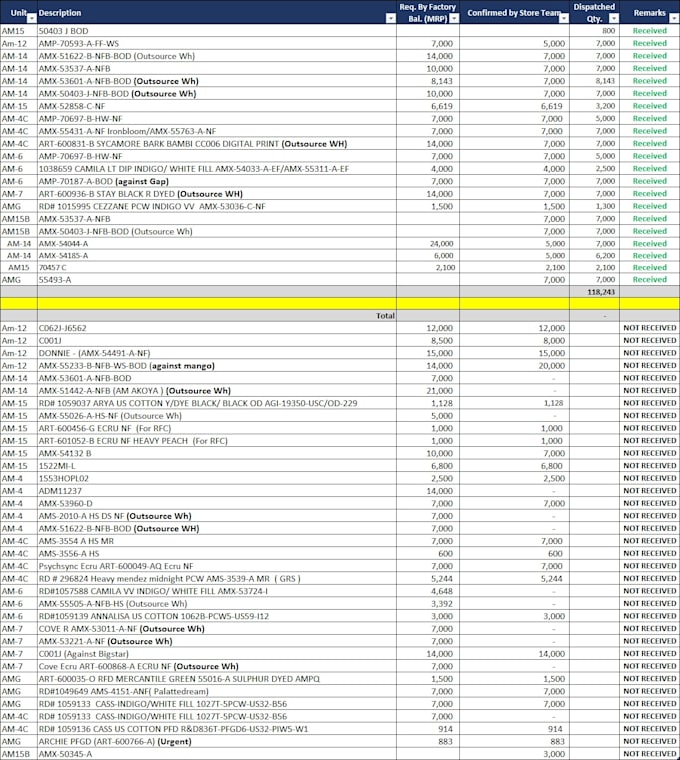The image size is (680, 760).
Task: Select cell 'Psychsync Ecru ART-600049-AQ Ecru NF'
Action: pos(217,566)
